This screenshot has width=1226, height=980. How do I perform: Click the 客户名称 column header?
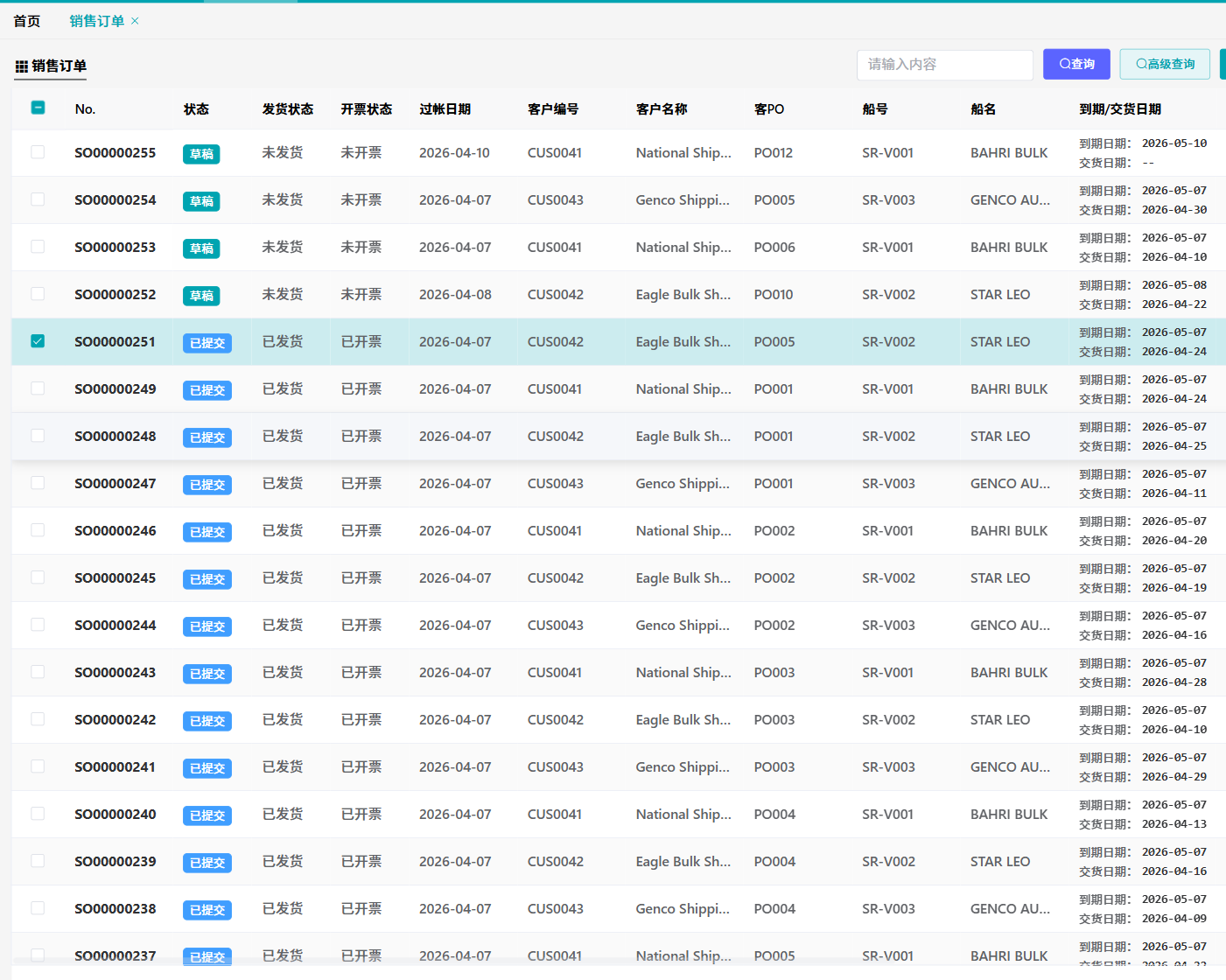tap(662, 109)
